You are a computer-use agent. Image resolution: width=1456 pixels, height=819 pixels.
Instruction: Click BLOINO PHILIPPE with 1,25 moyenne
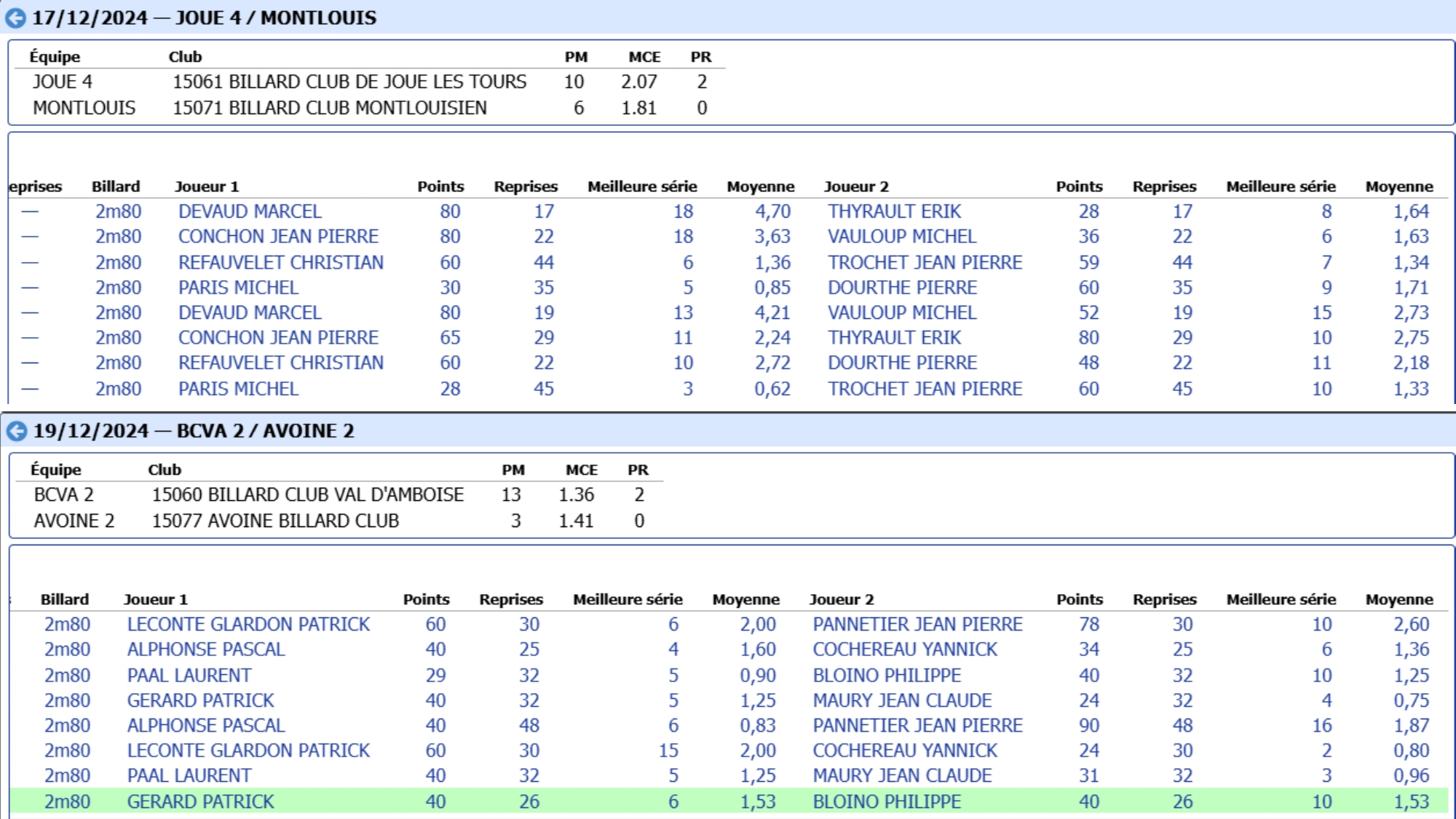tap(887, 676)
